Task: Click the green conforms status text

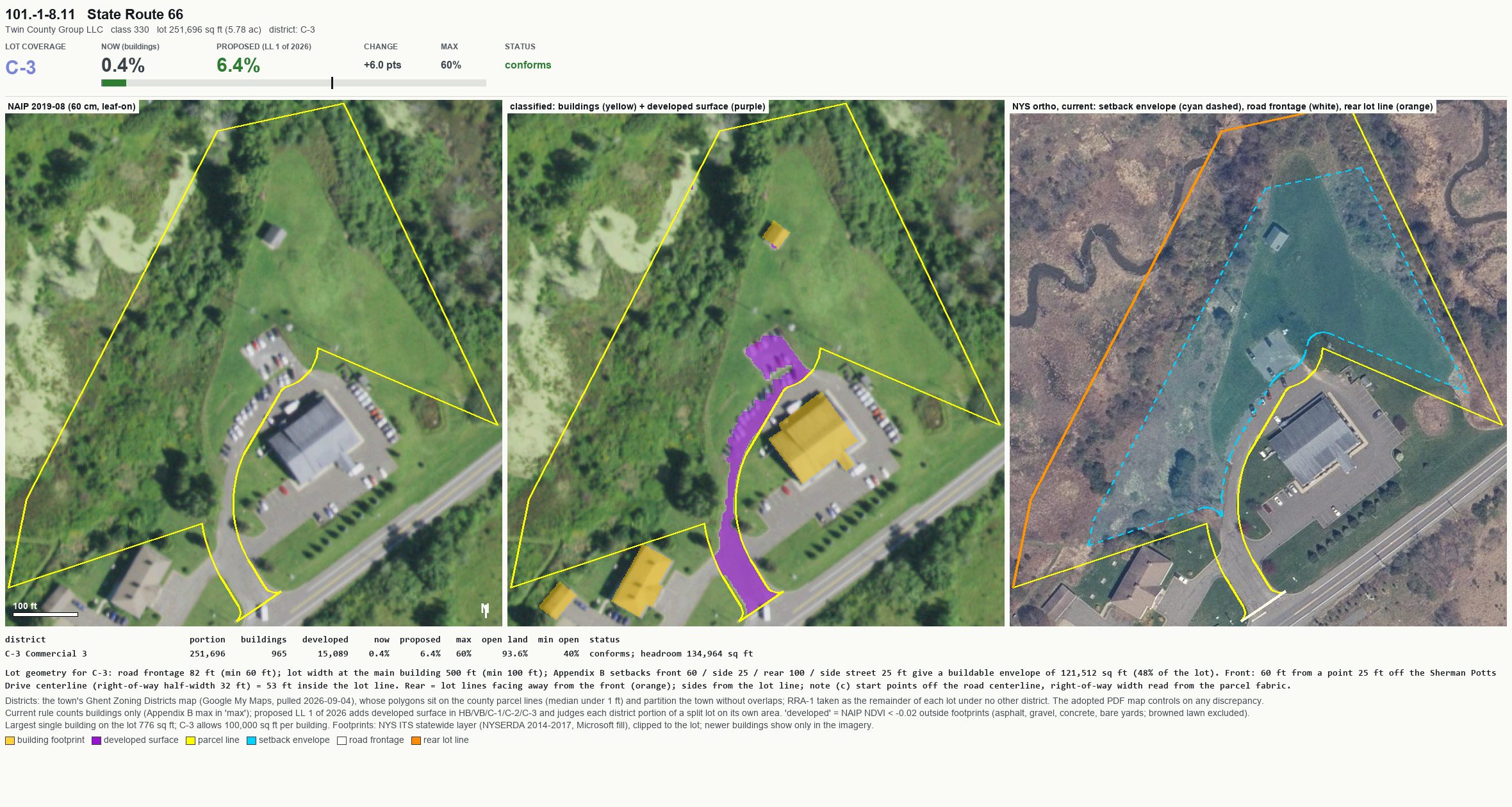Action: [528, 65]
